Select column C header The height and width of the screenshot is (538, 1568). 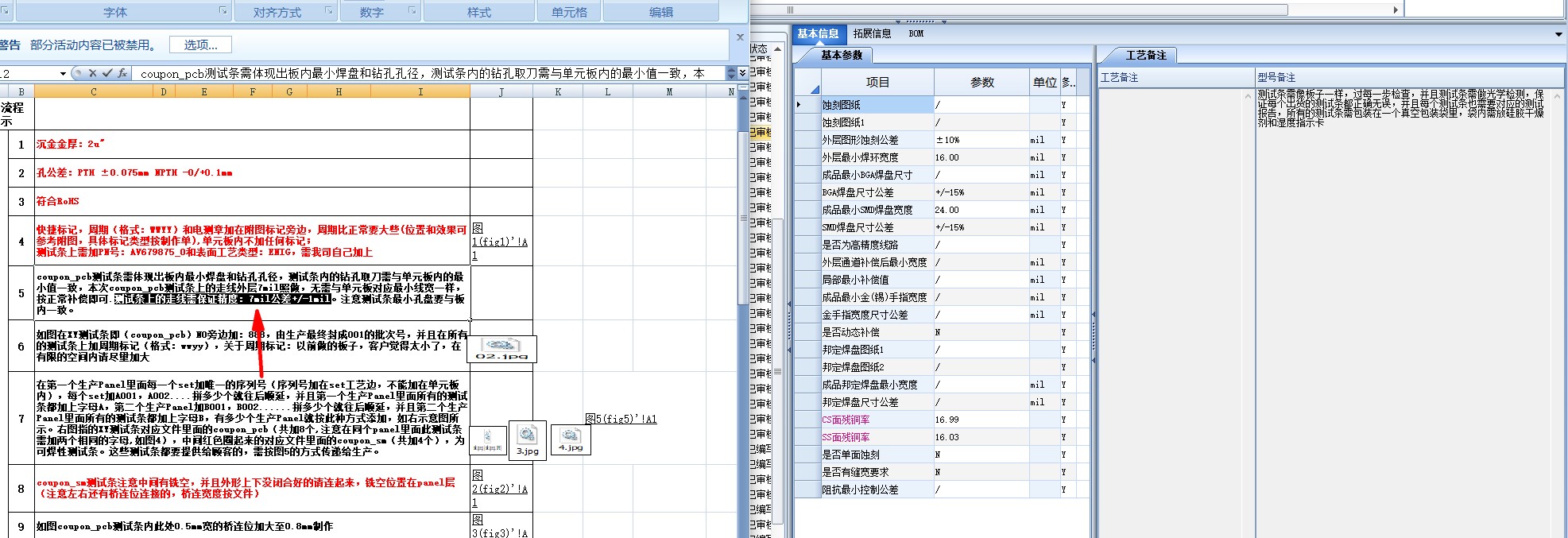[x=93, y=92]
